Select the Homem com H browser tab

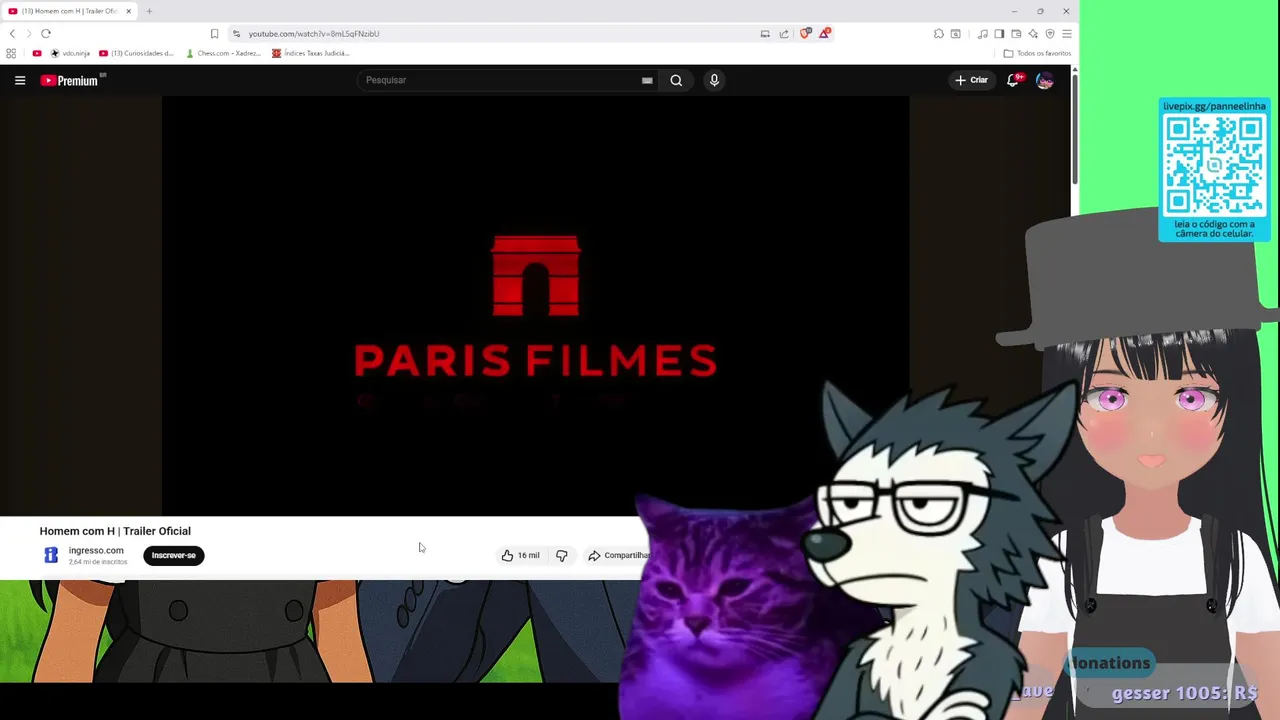70,11
